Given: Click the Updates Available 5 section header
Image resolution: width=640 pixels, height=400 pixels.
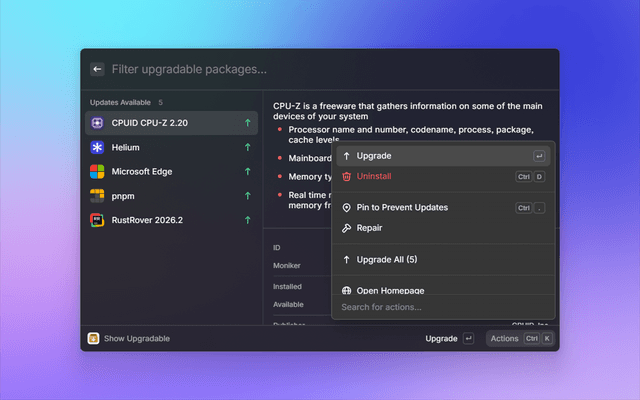Looking at the screenshot, I should pyautogui.click(x=126, y=102).
